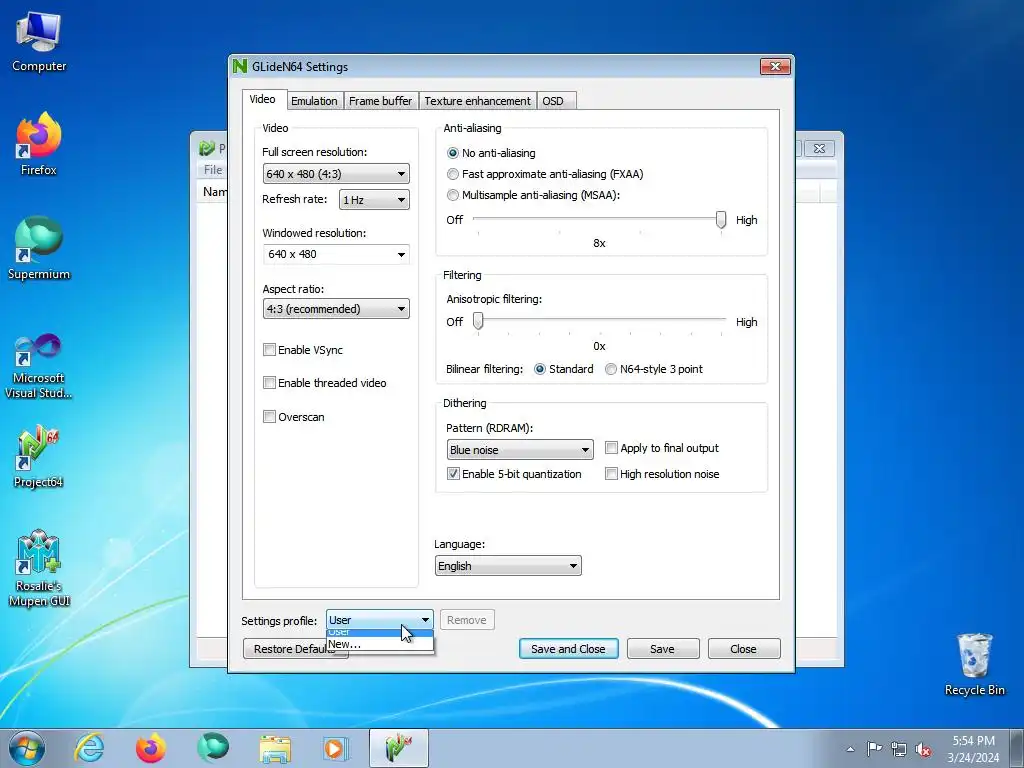
Task: Launch Internet Explorer from the taskbar
Action: [x=89, y=748]
